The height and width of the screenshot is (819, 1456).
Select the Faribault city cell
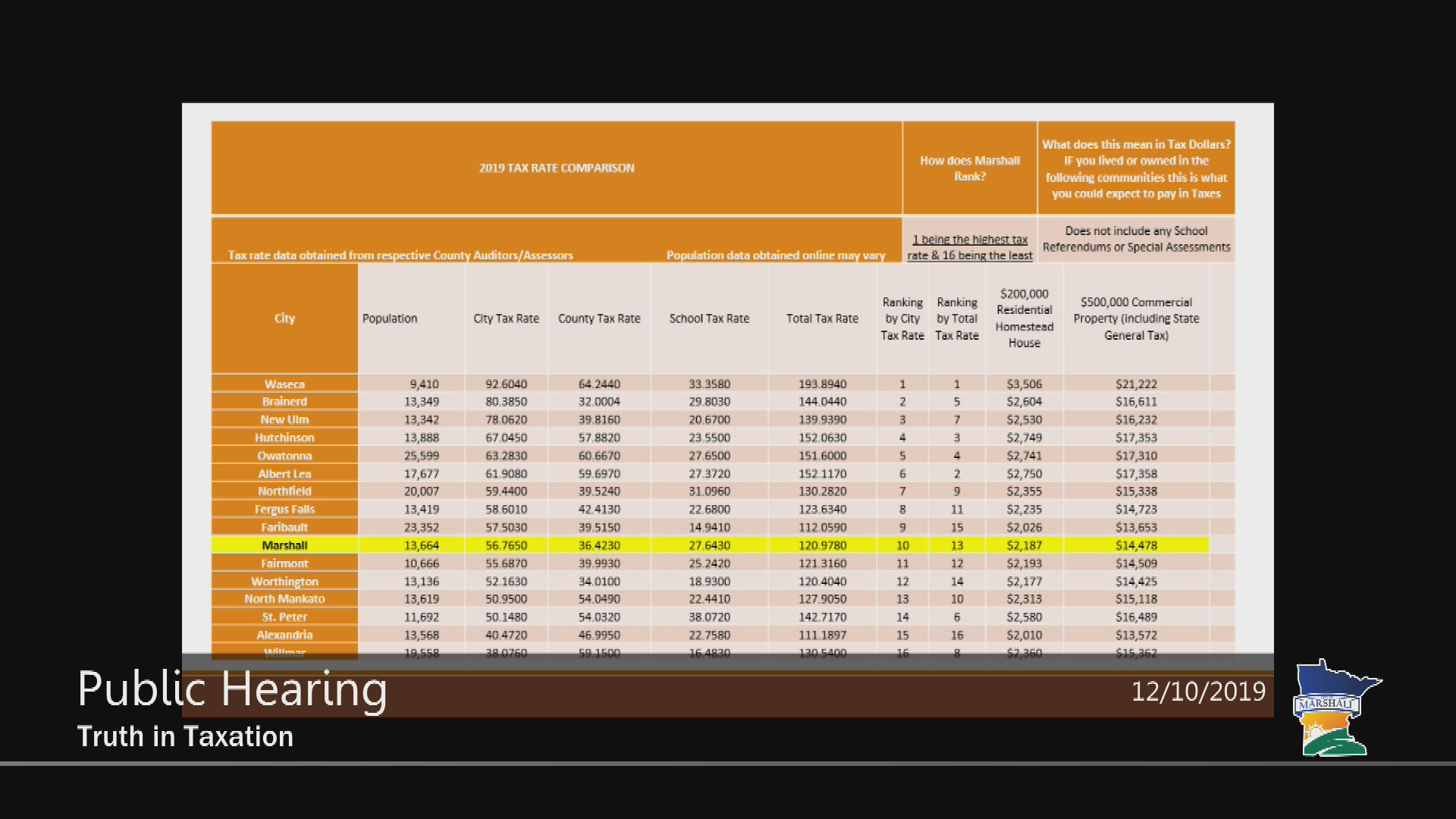(x=284, y=527)
